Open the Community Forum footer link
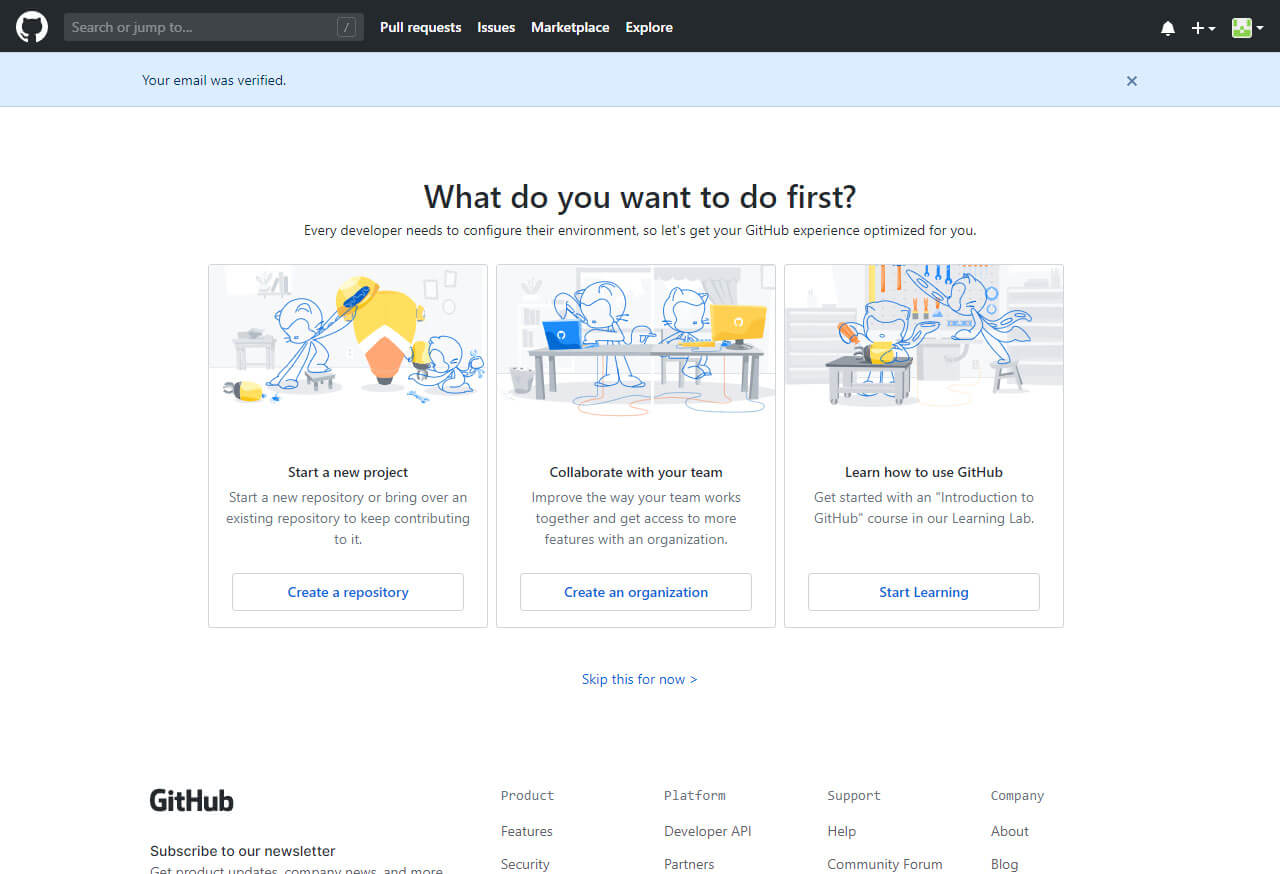This screenshot has width=1280, height=874. click(885, 864)
